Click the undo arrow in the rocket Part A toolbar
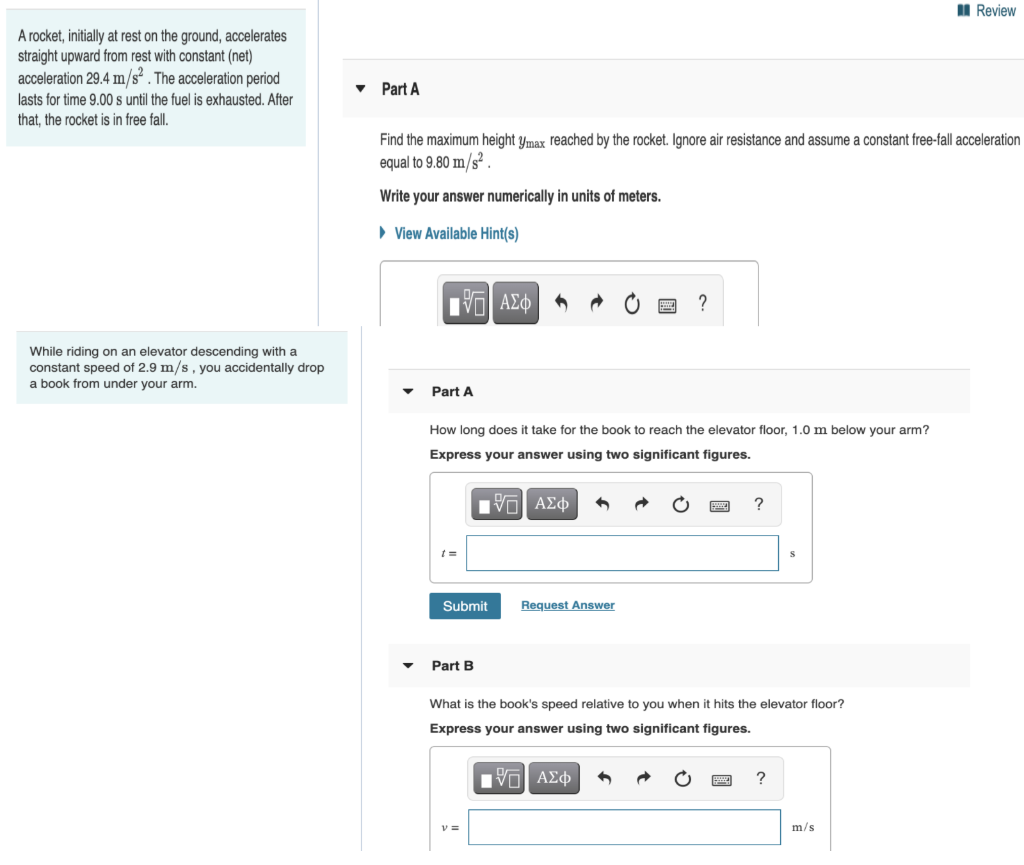The image size is (1024, 865). (x=562, y=302)
